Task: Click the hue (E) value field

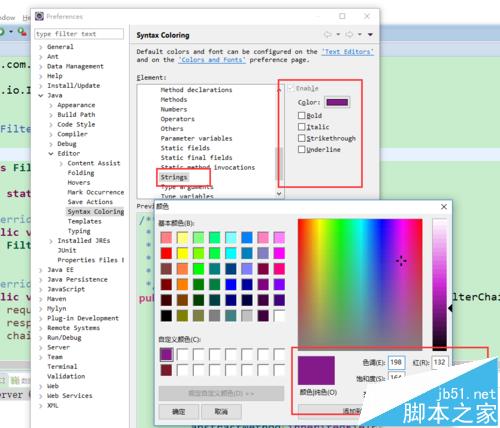Action: (396, 362)
